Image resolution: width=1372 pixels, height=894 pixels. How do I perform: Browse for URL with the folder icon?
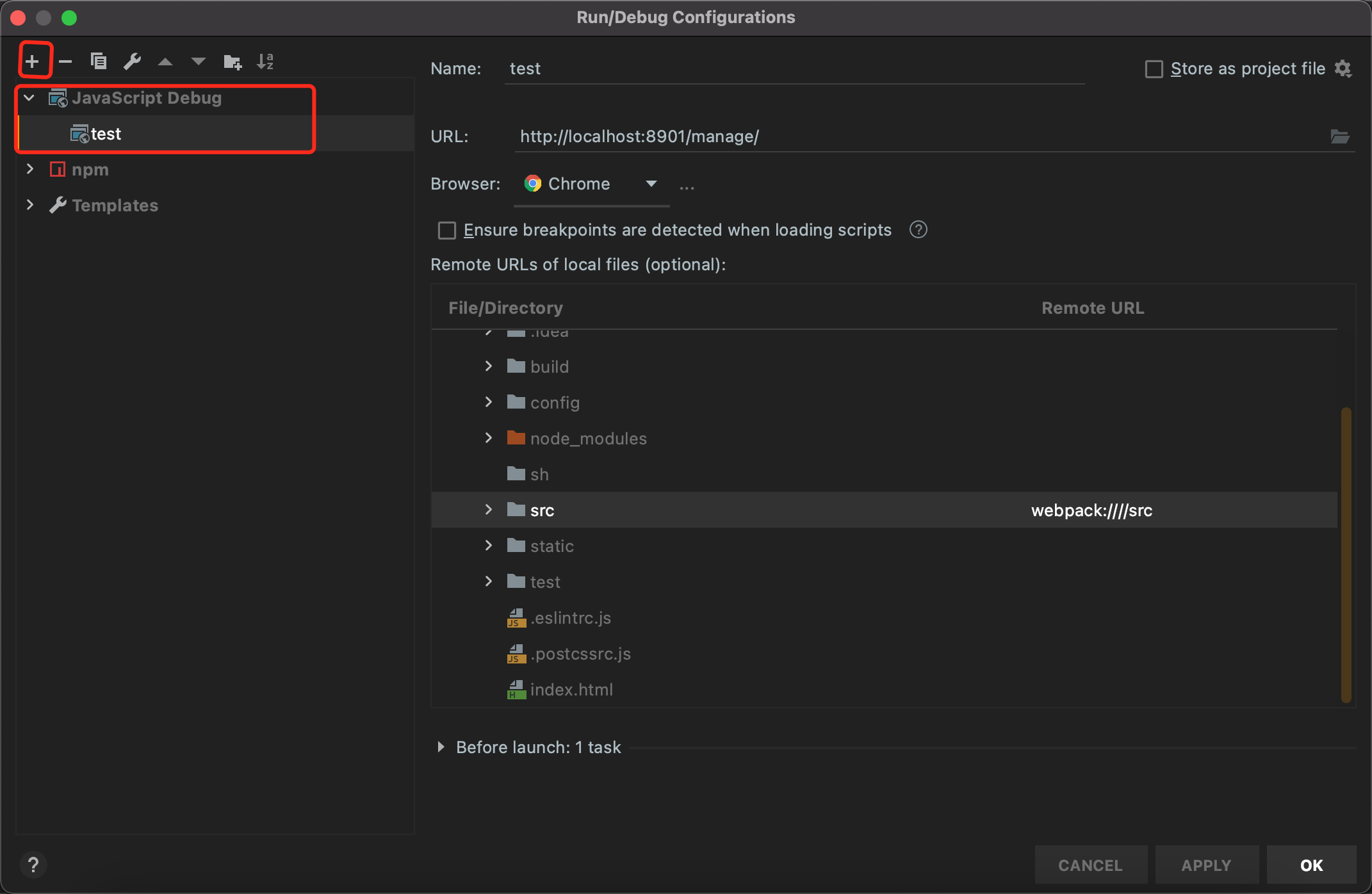pyautogui.click(x=1340, y=136)
